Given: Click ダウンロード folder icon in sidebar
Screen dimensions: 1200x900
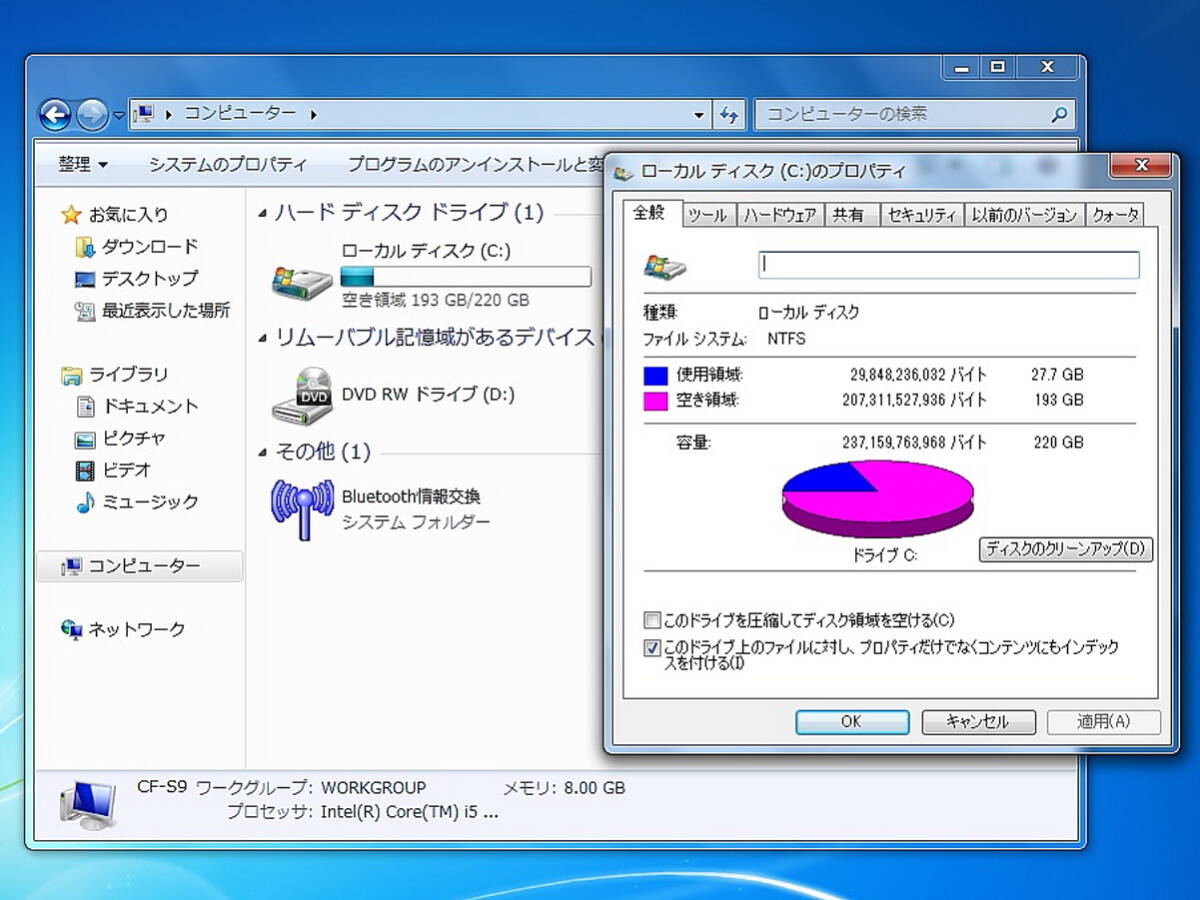Looking at the screenshot, I should [x=85, y=246].
